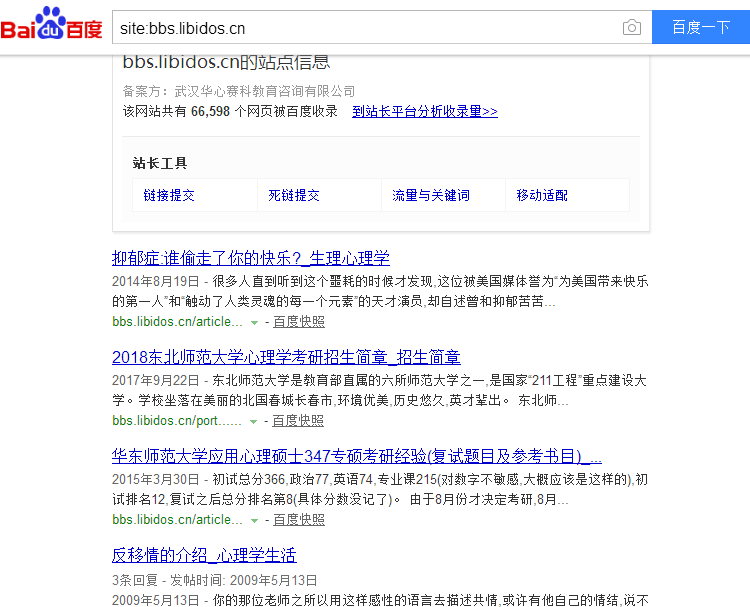The width and height of the screenshot is (750, 607).
Task: Click the date 2015年3月30日 in snippet
Action: 155,479
